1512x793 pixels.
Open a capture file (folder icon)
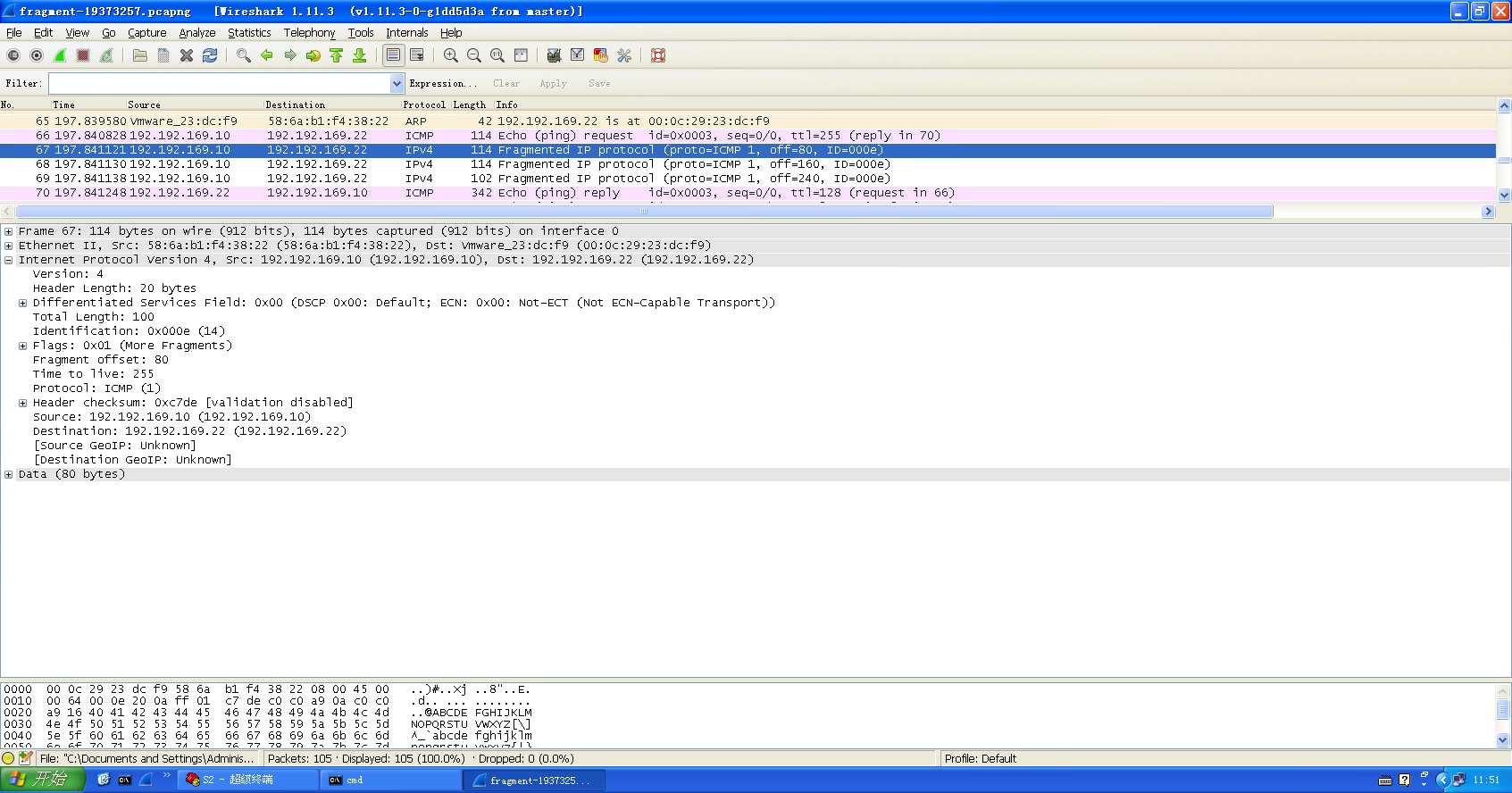pyautogui.click(x=140, y=55)
